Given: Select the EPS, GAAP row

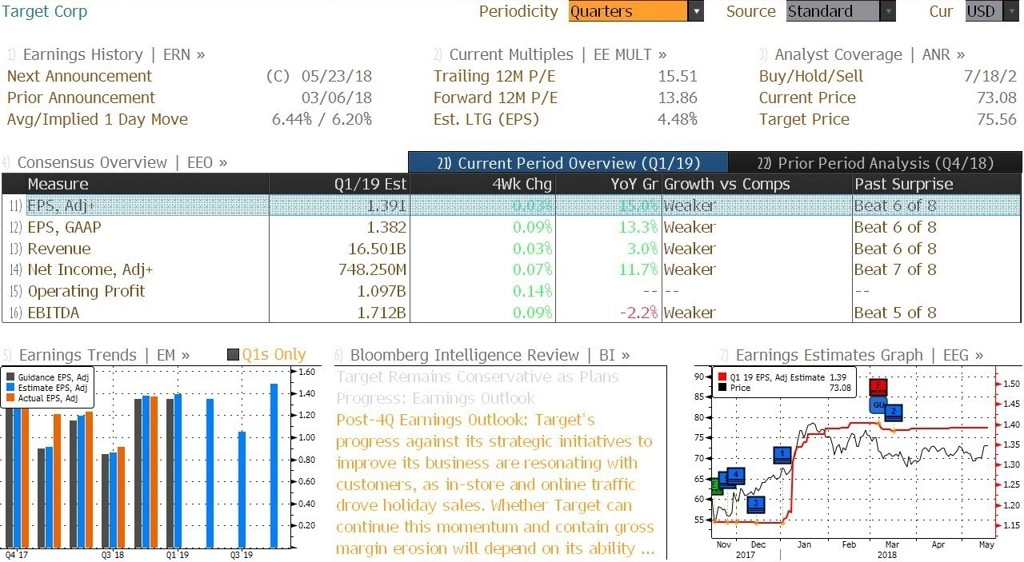Looking at the screenshot, I should pyautogui.click(x=511, y=227).
